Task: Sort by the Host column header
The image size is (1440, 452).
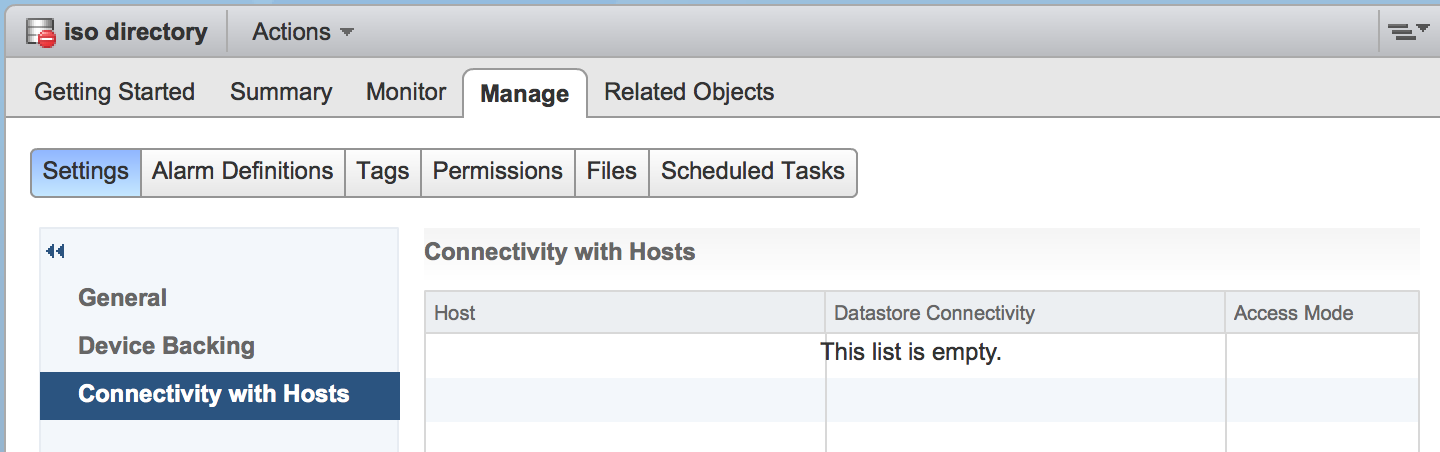Action: pos(625,313)
